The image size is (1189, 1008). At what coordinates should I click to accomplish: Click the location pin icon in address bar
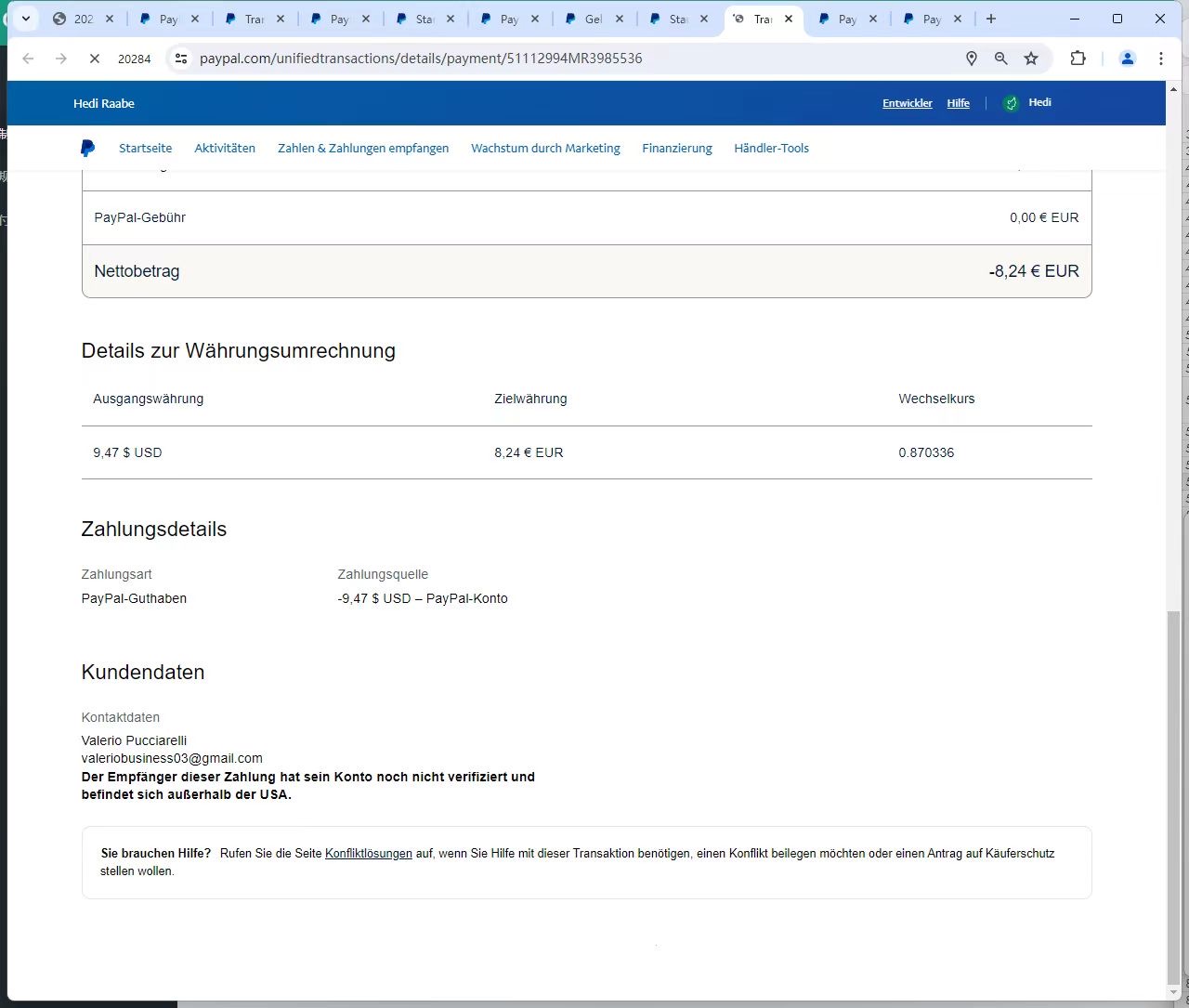(972, 59)
